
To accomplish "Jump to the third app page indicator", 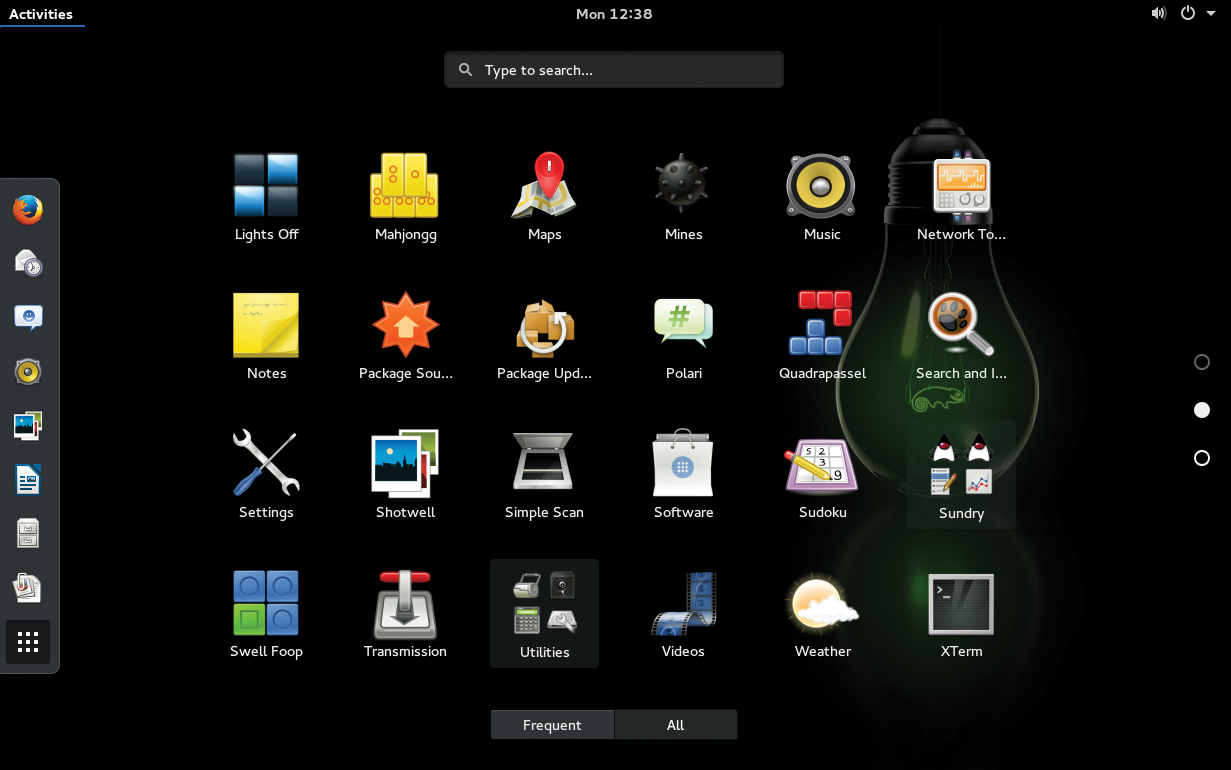I will click(1202, 458).
